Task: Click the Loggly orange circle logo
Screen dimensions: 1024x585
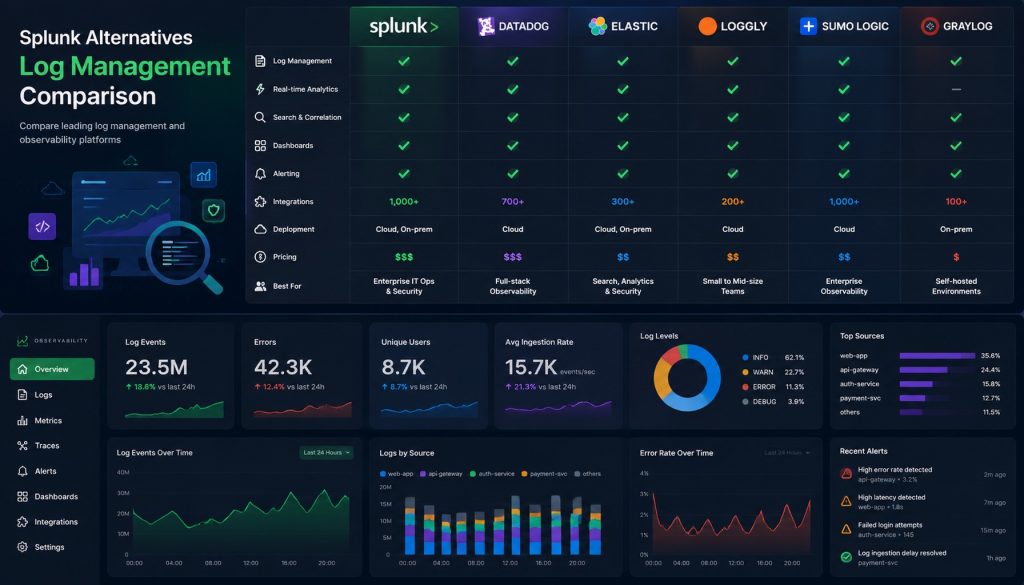Action: [x=707, y=26]
